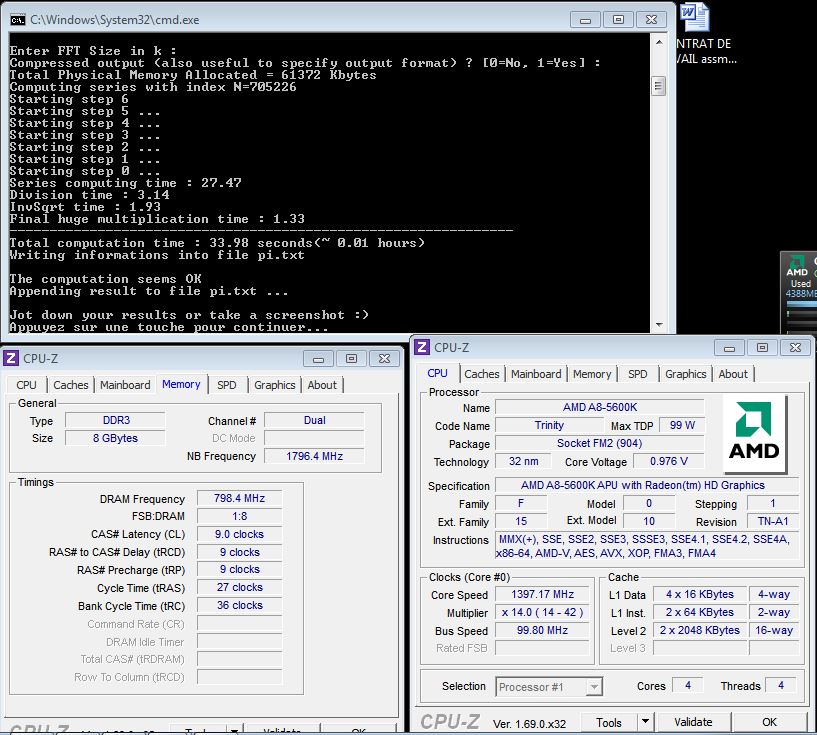This screenshot has width=817, height=735.
Task: Open About tab in right CPU-Z window
Action: 733,374
